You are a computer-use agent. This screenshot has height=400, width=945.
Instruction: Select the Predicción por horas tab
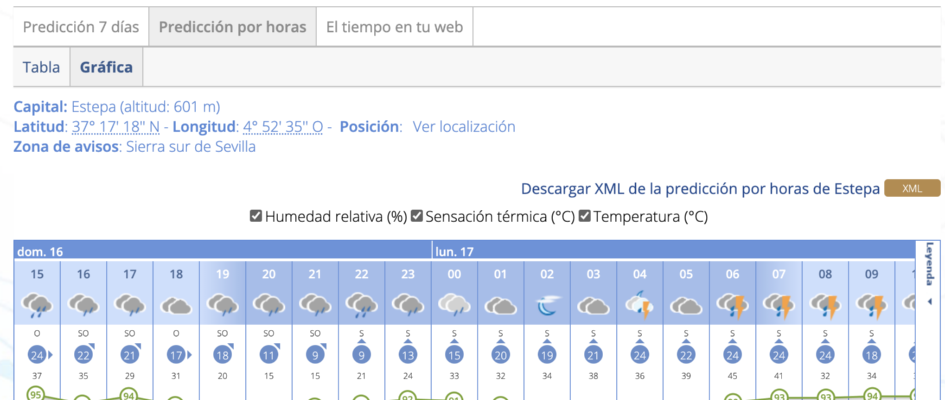click(x=233, y=27)
